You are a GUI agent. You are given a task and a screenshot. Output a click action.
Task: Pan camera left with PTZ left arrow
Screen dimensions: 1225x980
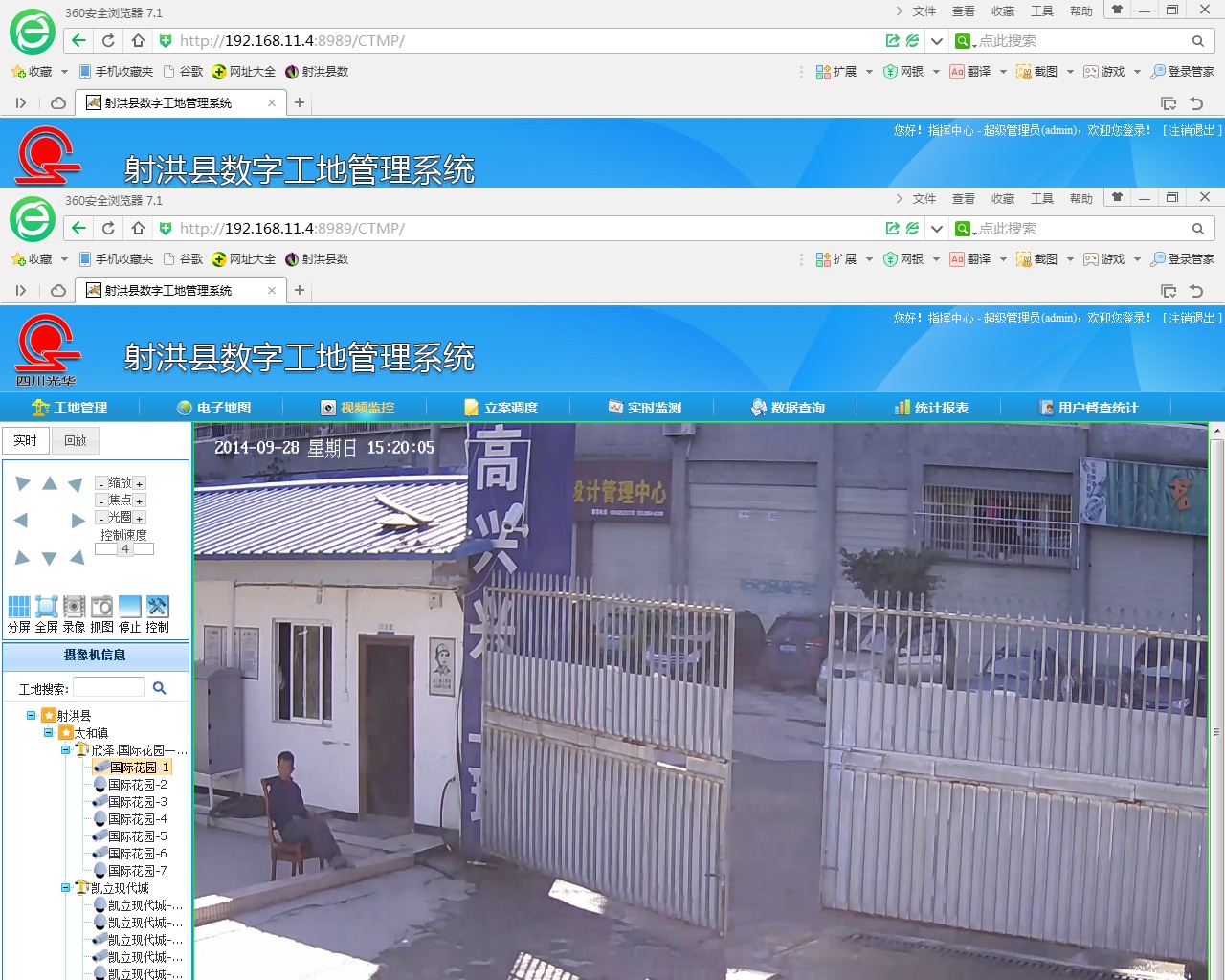click(x=21, y=521)
